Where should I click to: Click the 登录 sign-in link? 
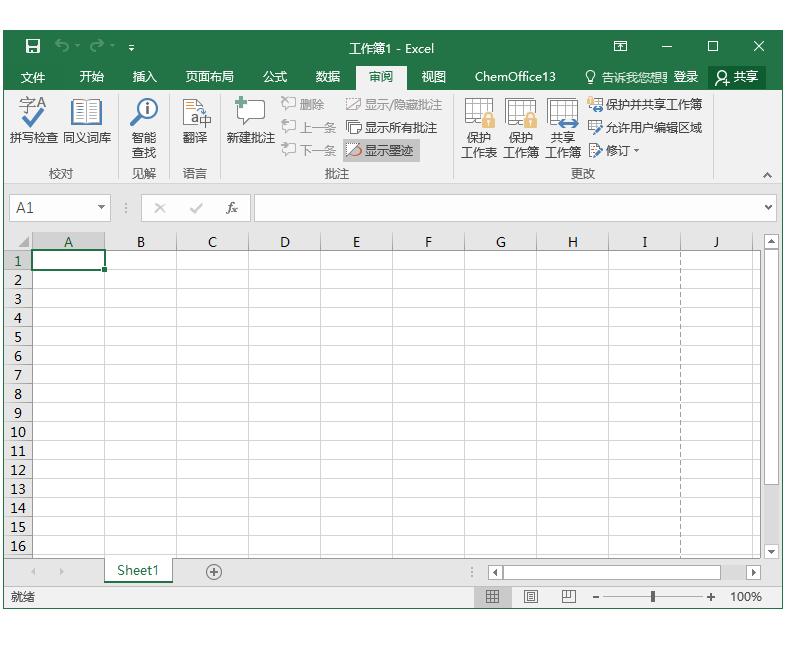click(686, 77)
